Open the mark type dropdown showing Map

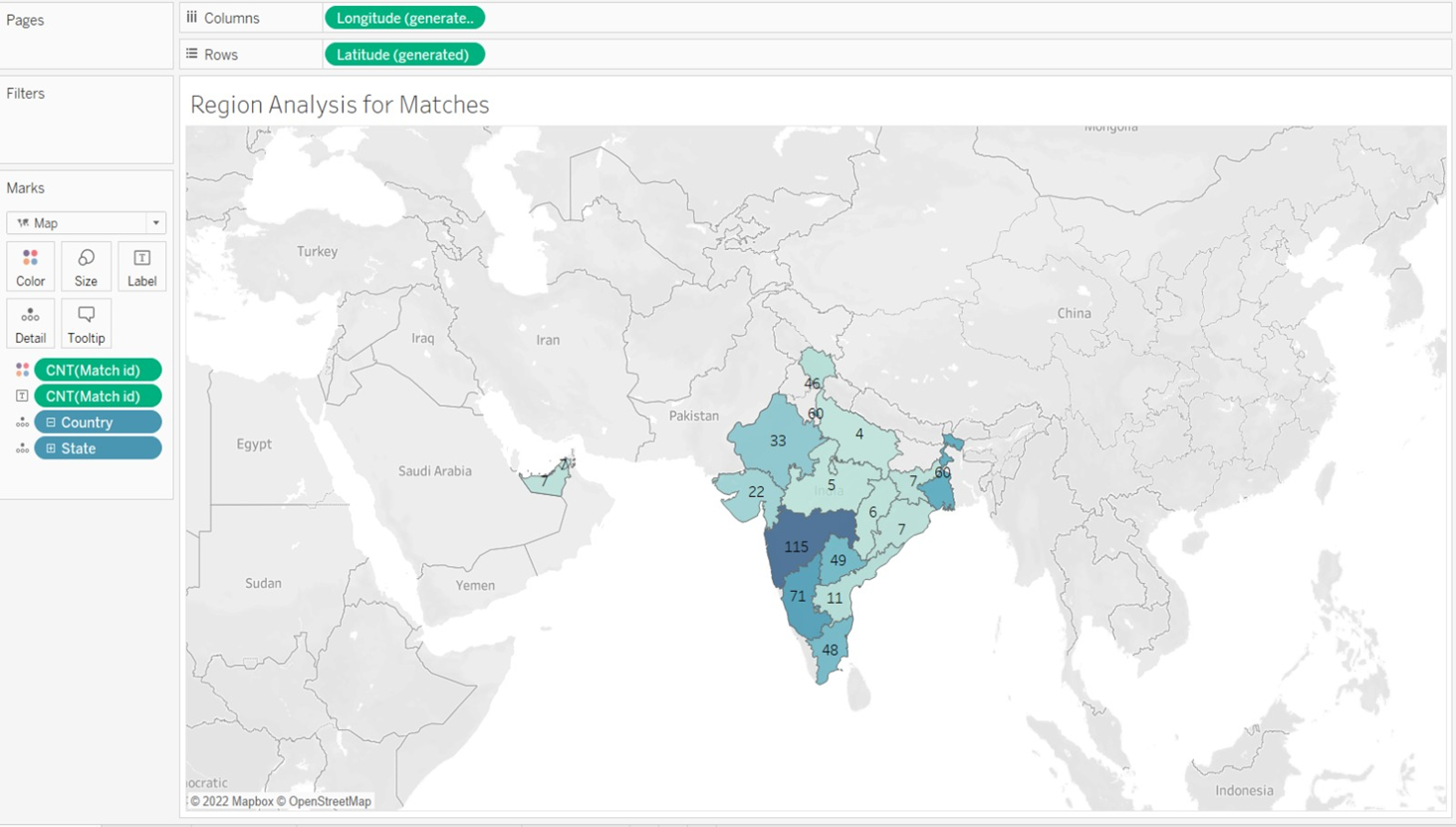tap(155, 222)
